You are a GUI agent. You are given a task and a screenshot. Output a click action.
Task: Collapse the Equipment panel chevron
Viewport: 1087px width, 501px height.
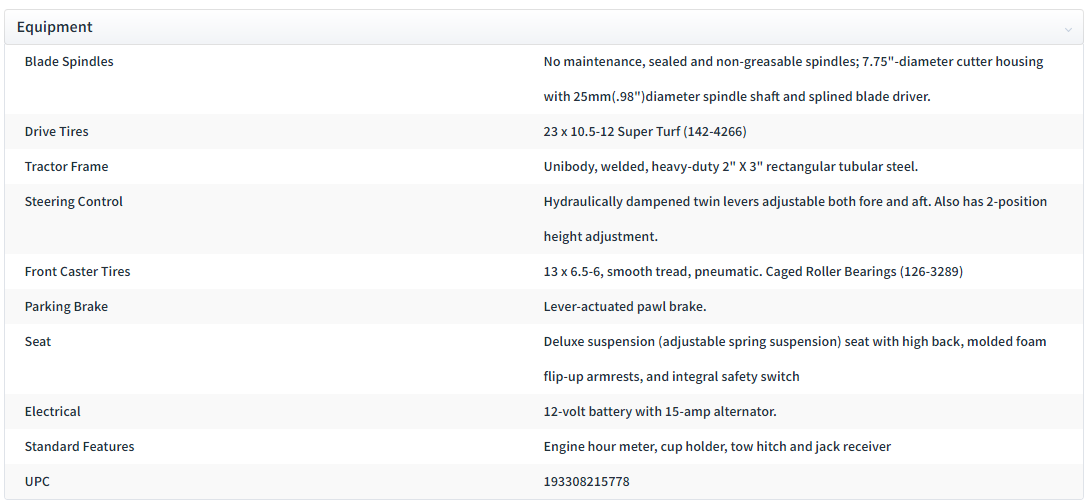1068,29
